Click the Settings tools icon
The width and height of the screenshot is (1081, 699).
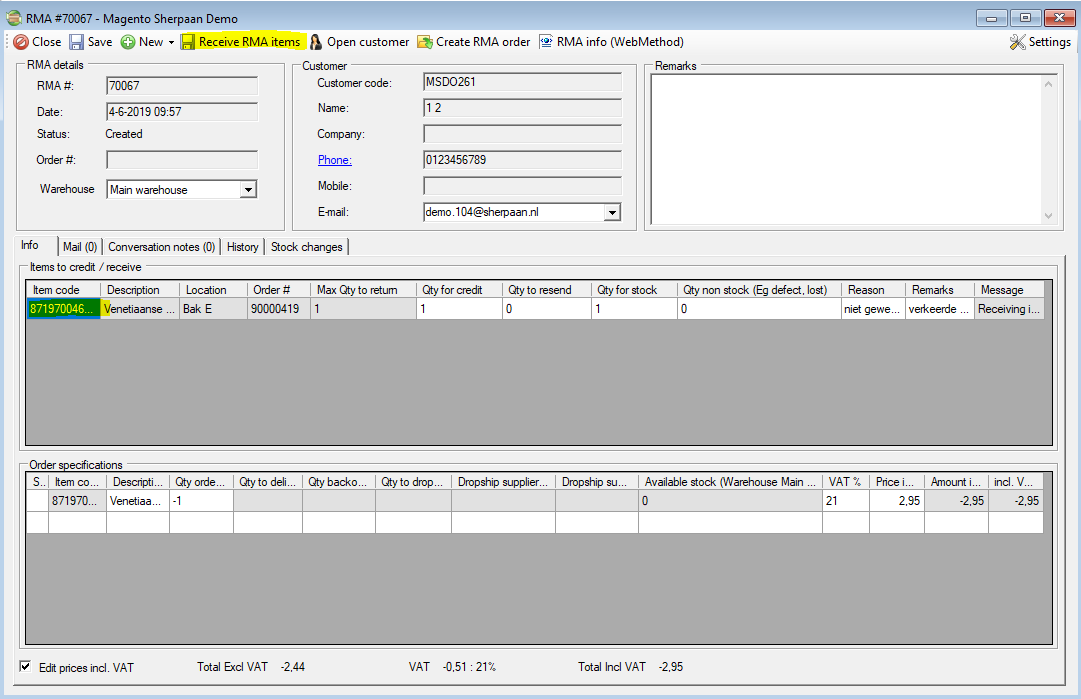coord(1017,42)
